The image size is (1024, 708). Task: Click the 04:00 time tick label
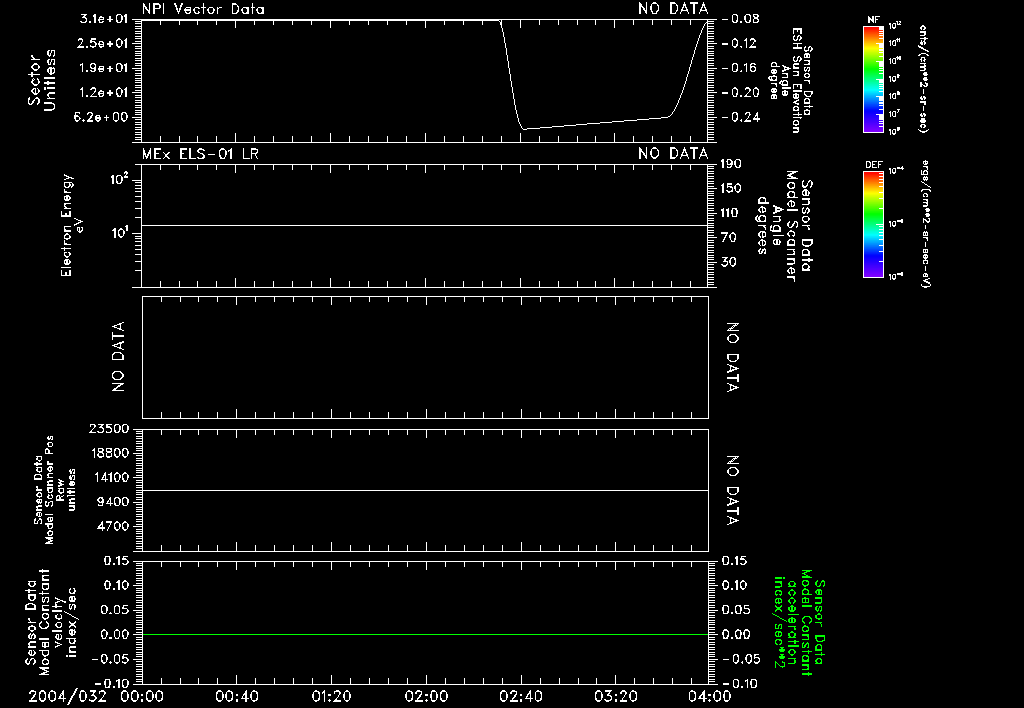click(x=710, y=696)
